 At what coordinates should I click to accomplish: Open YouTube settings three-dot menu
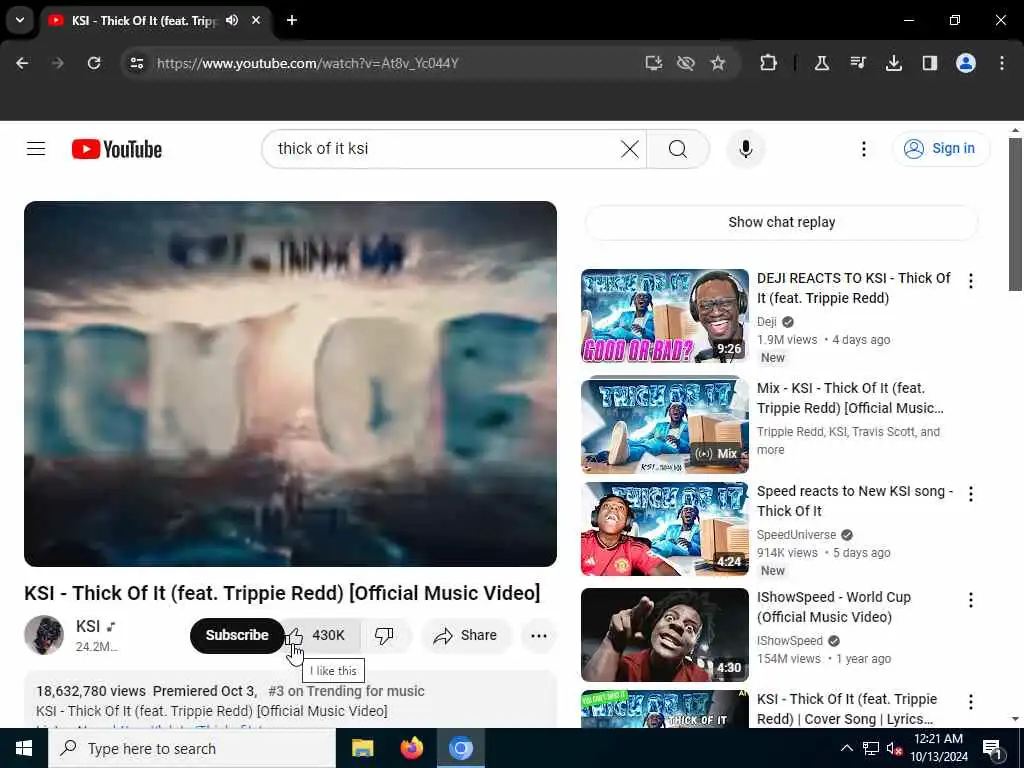(x=863, y=149)
